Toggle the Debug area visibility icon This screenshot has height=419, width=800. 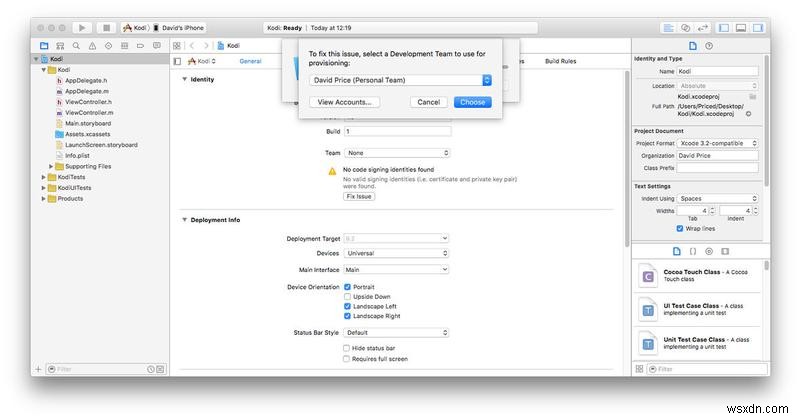click(x=741, y=28)
